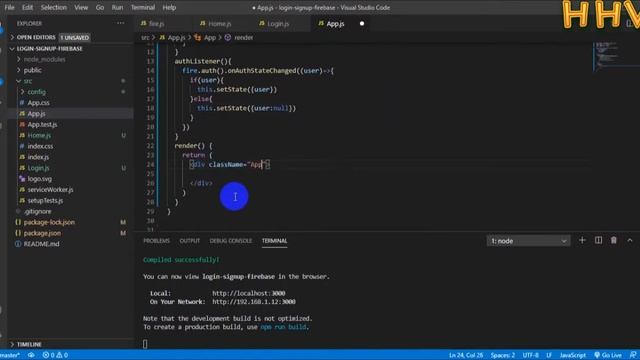The image size is (640, 360).
Task: Open Selection menu
Action: point(53,7)
